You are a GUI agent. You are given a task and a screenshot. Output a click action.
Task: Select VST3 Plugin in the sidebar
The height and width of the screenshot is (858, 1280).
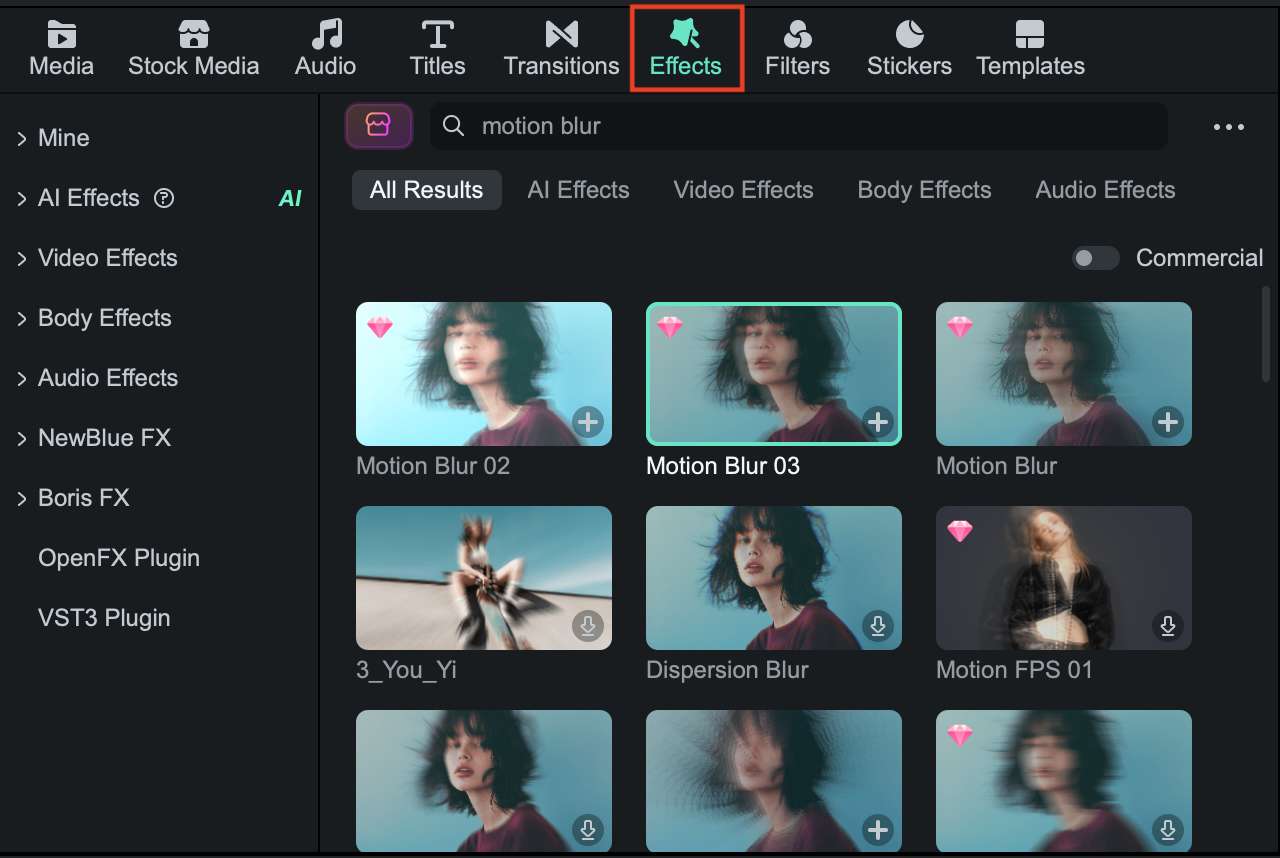104,618
